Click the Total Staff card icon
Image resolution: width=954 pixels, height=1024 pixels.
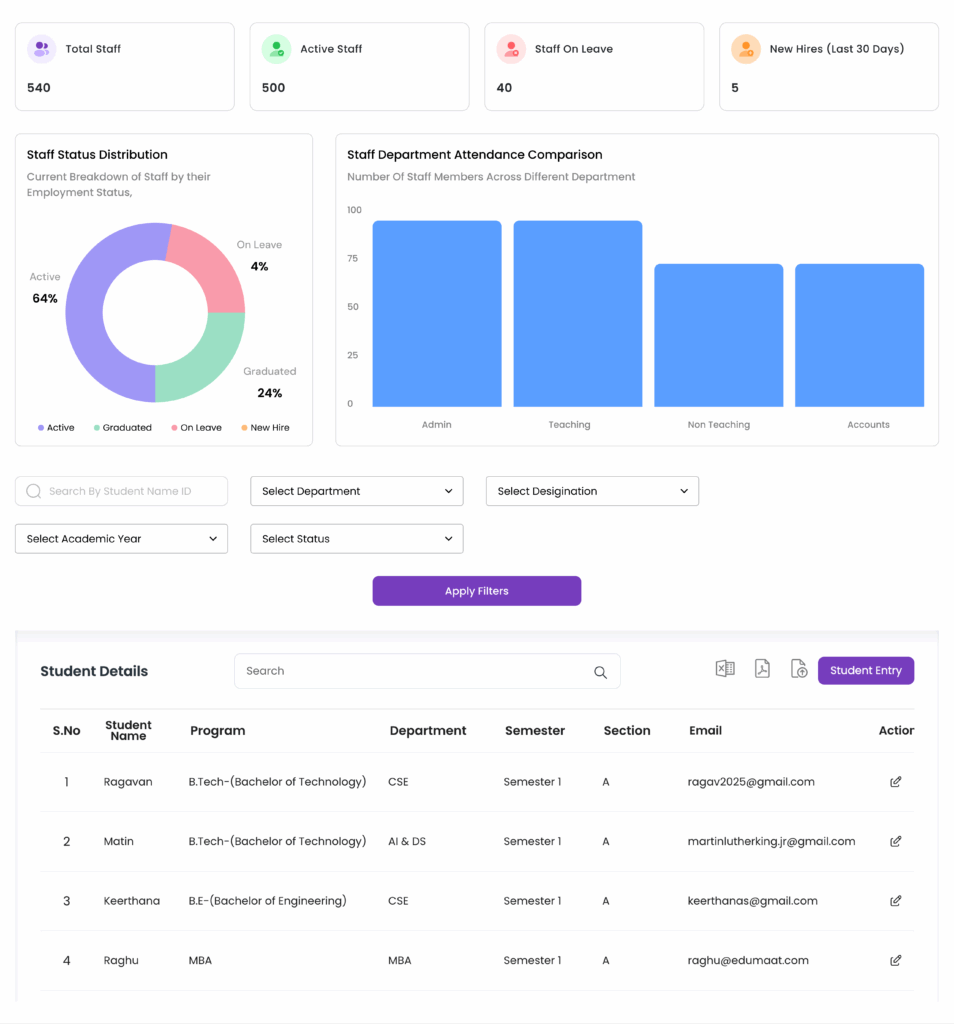(41, 49)
